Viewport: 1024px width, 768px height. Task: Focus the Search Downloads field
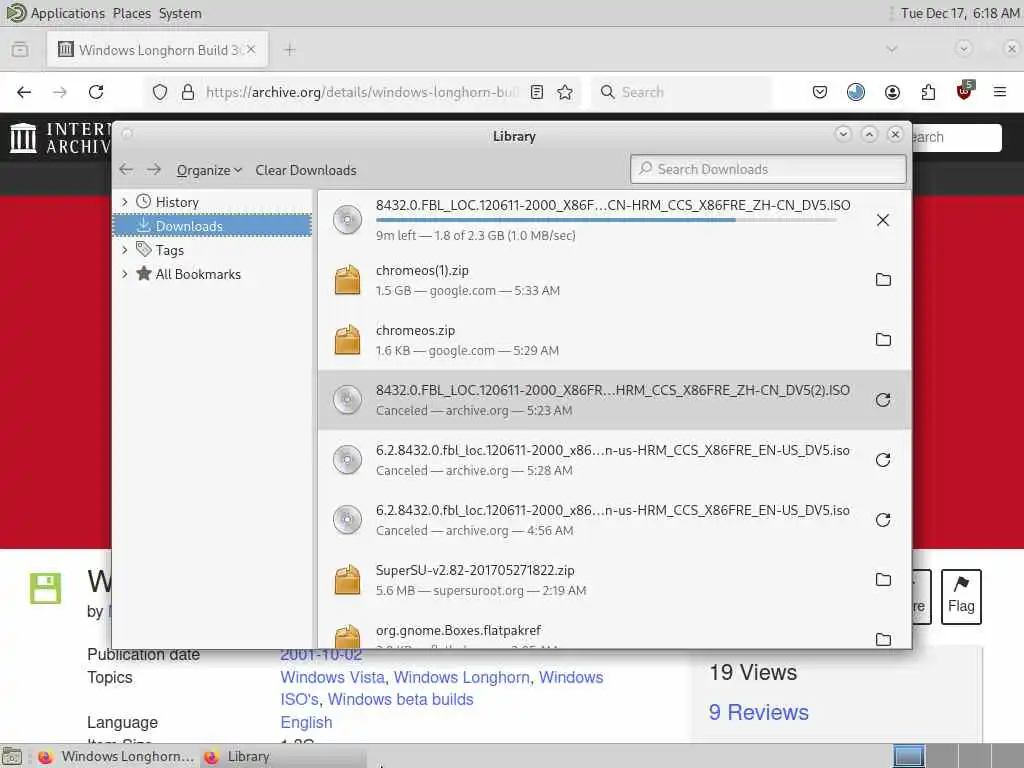pos(769,169)
